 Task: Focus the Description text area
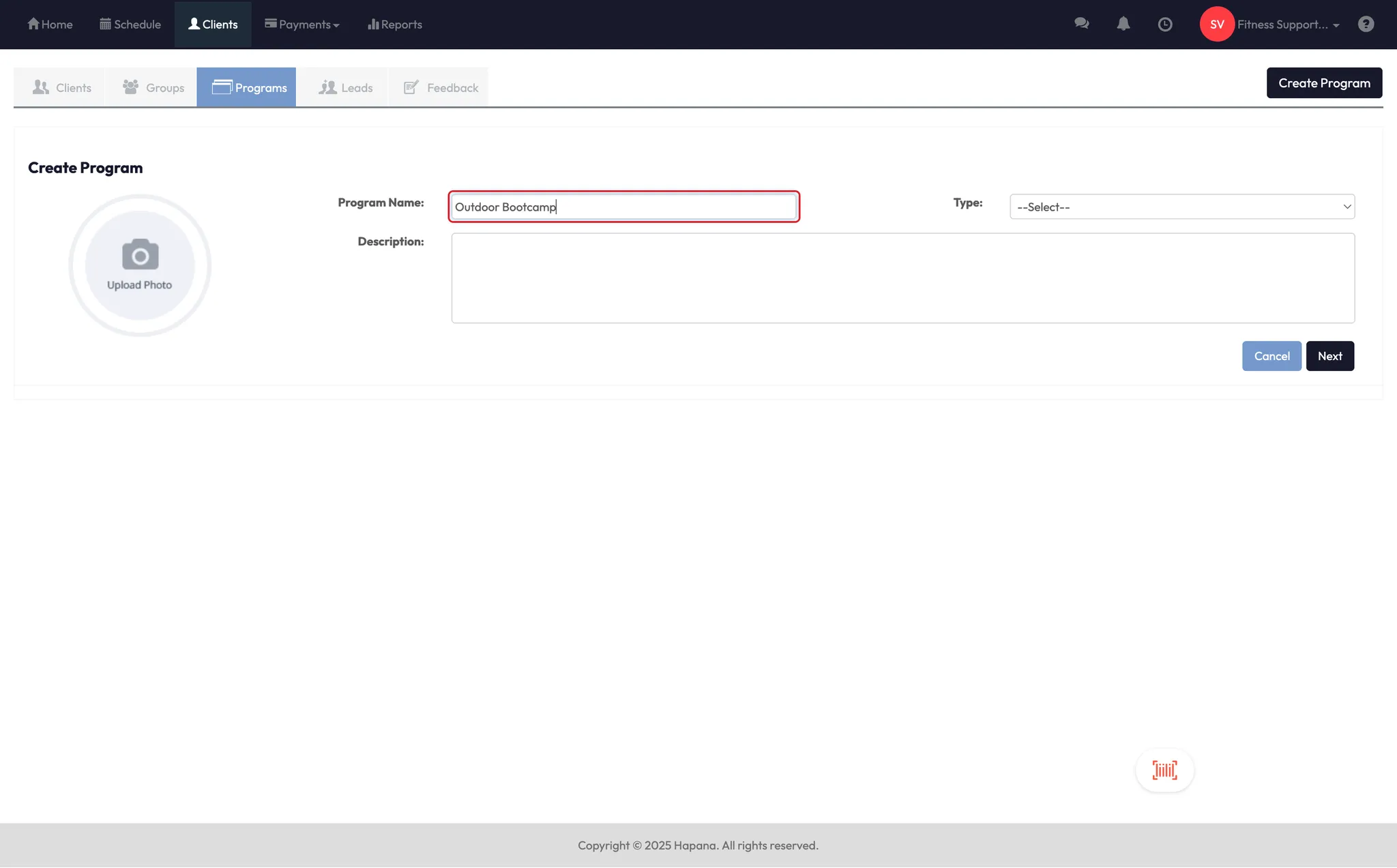(902, 278)
